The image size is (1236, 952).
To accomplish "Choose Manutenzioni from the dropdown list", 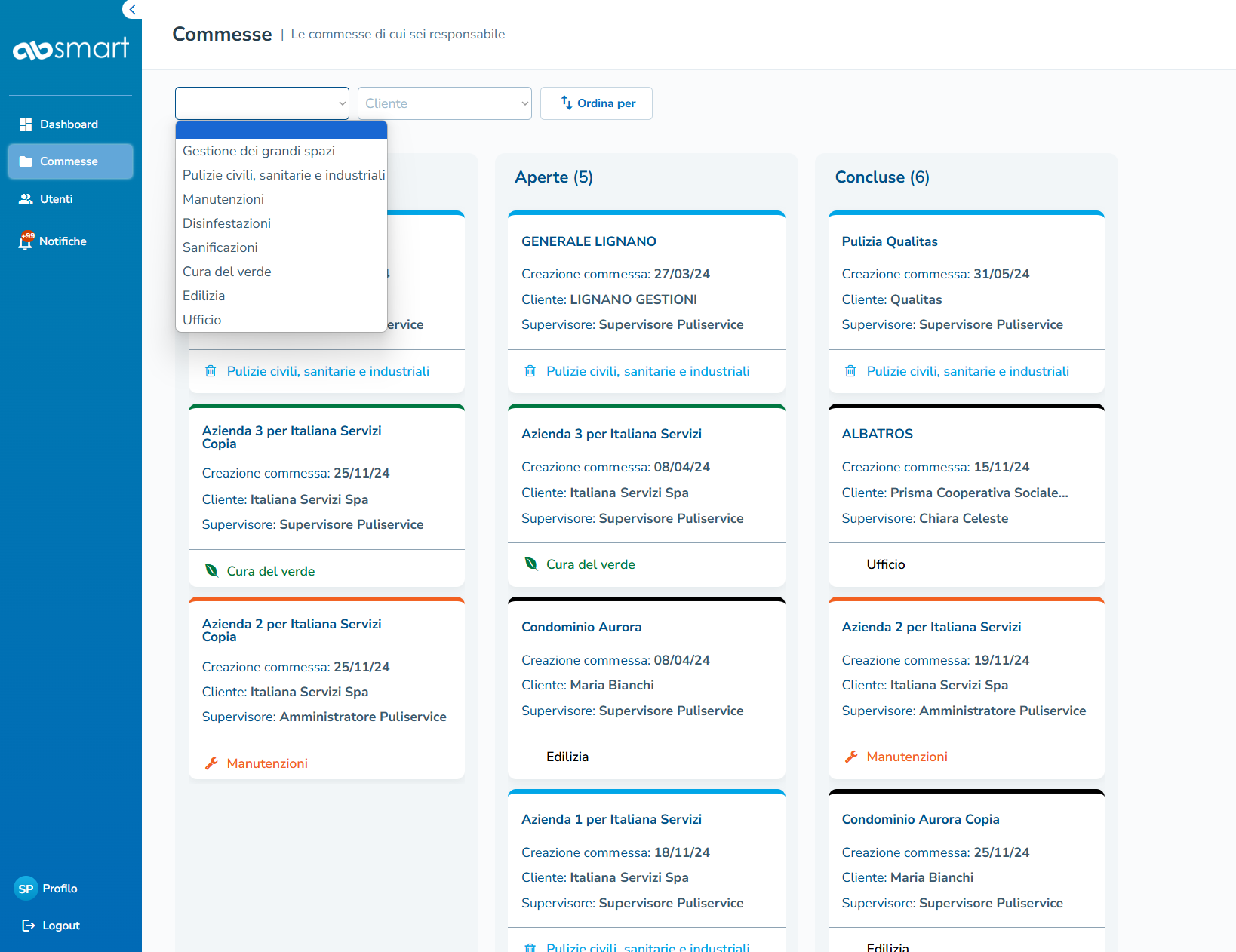I will [281, 199].
